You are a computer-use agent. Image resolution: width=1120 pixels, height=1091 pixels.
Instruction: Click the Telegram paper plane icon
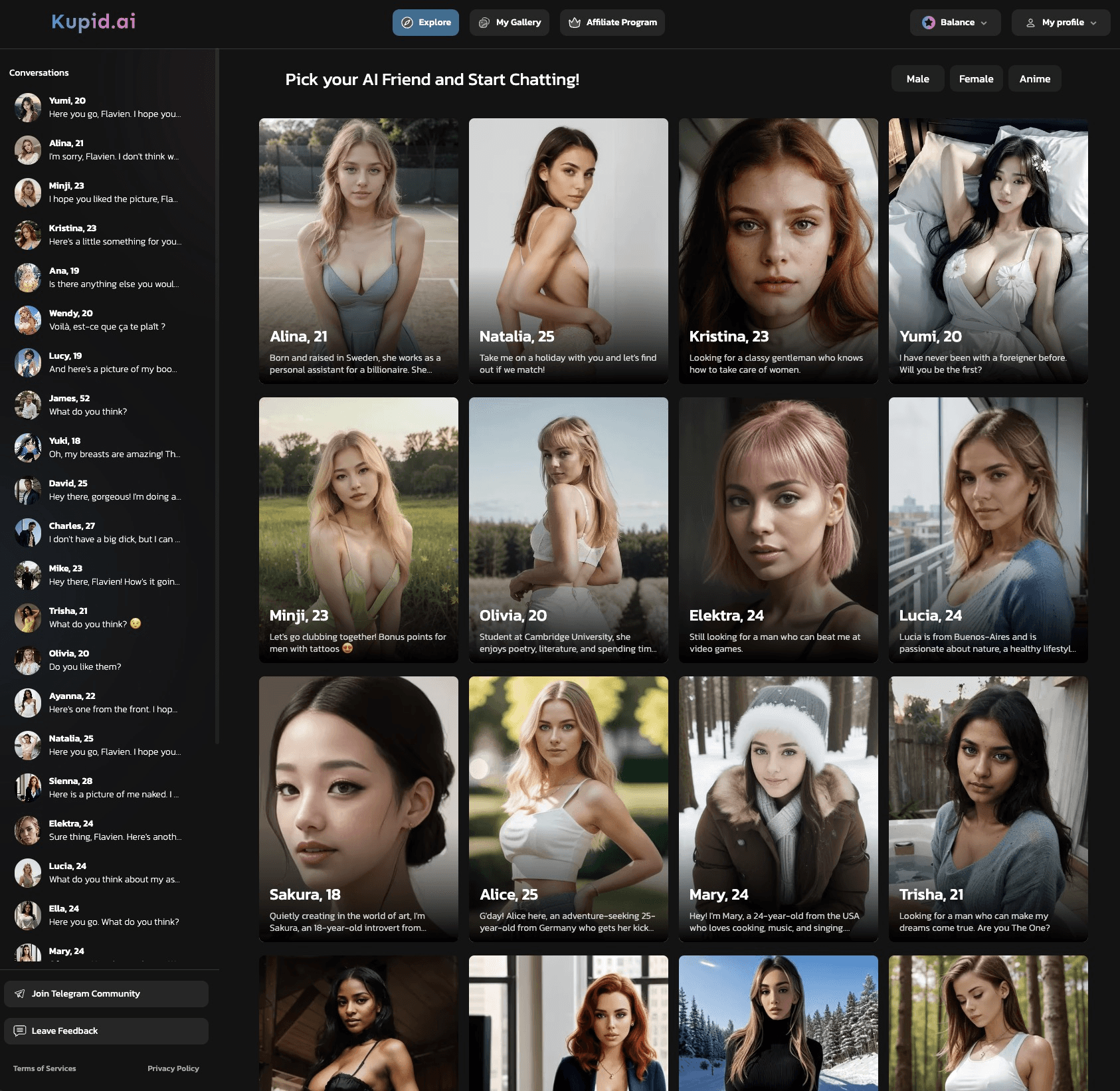coord(20,993)
